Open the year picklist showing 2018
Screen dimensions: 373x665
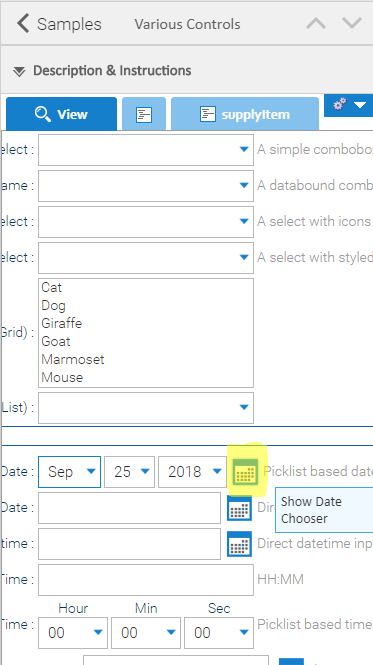(192, 472)
